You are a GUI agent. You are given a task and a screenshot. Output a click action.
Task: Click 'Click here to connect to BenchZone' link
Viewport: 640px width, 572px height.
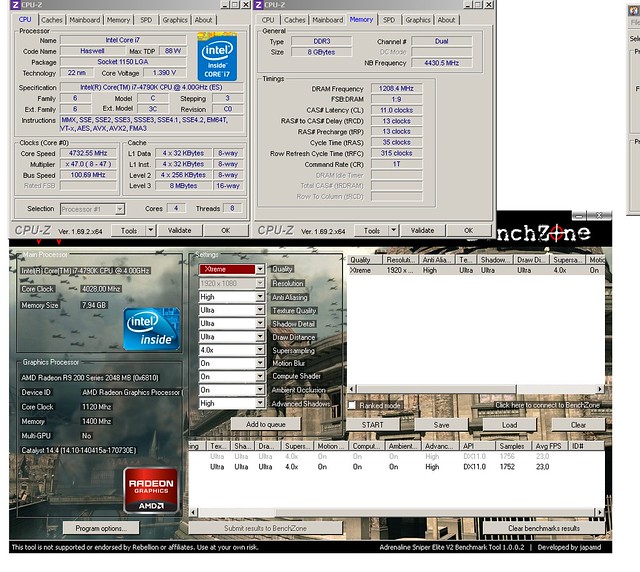[x=547, y=405]
